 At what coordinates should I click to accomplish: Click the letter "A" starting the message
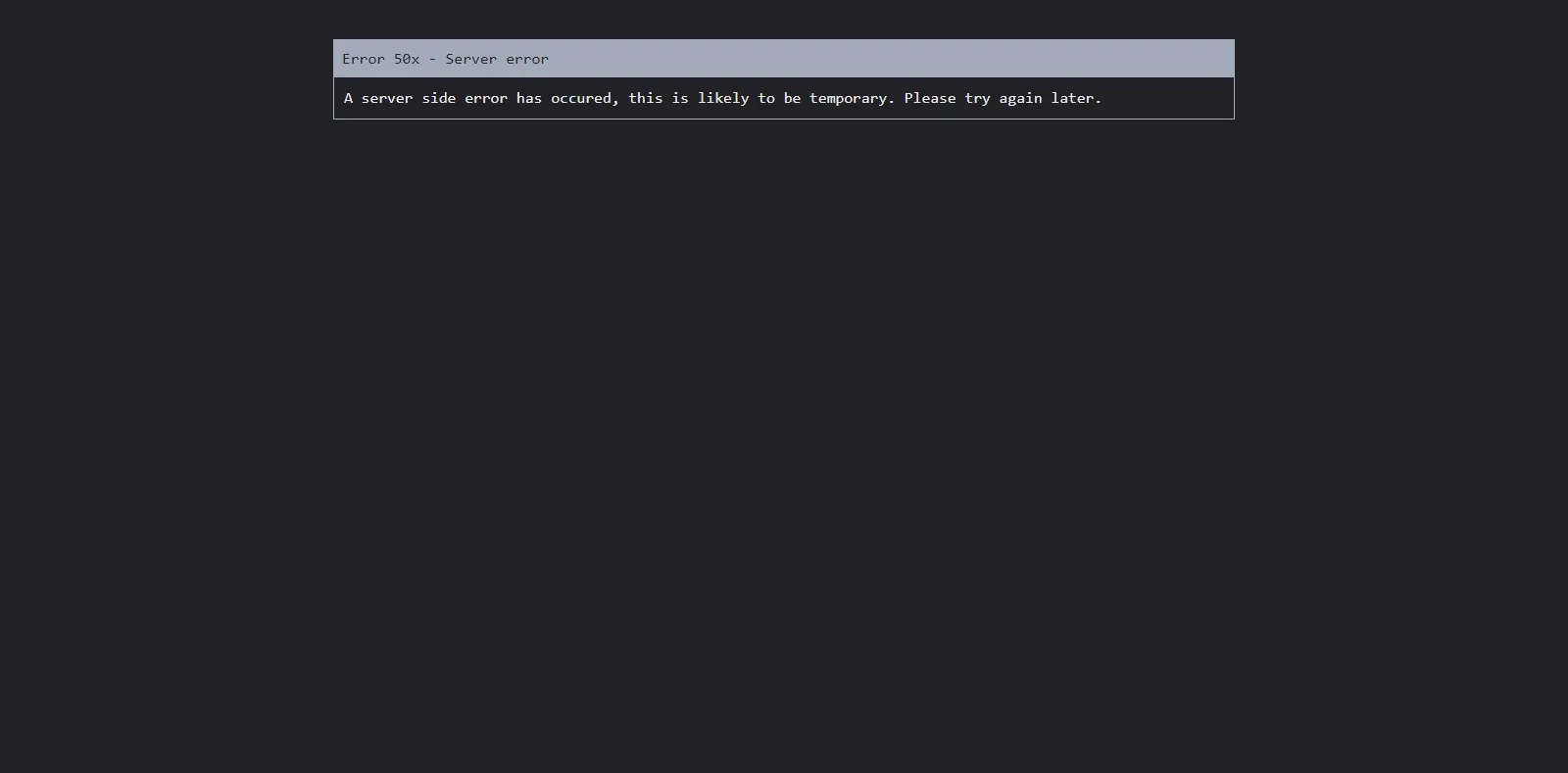[349, 98]
